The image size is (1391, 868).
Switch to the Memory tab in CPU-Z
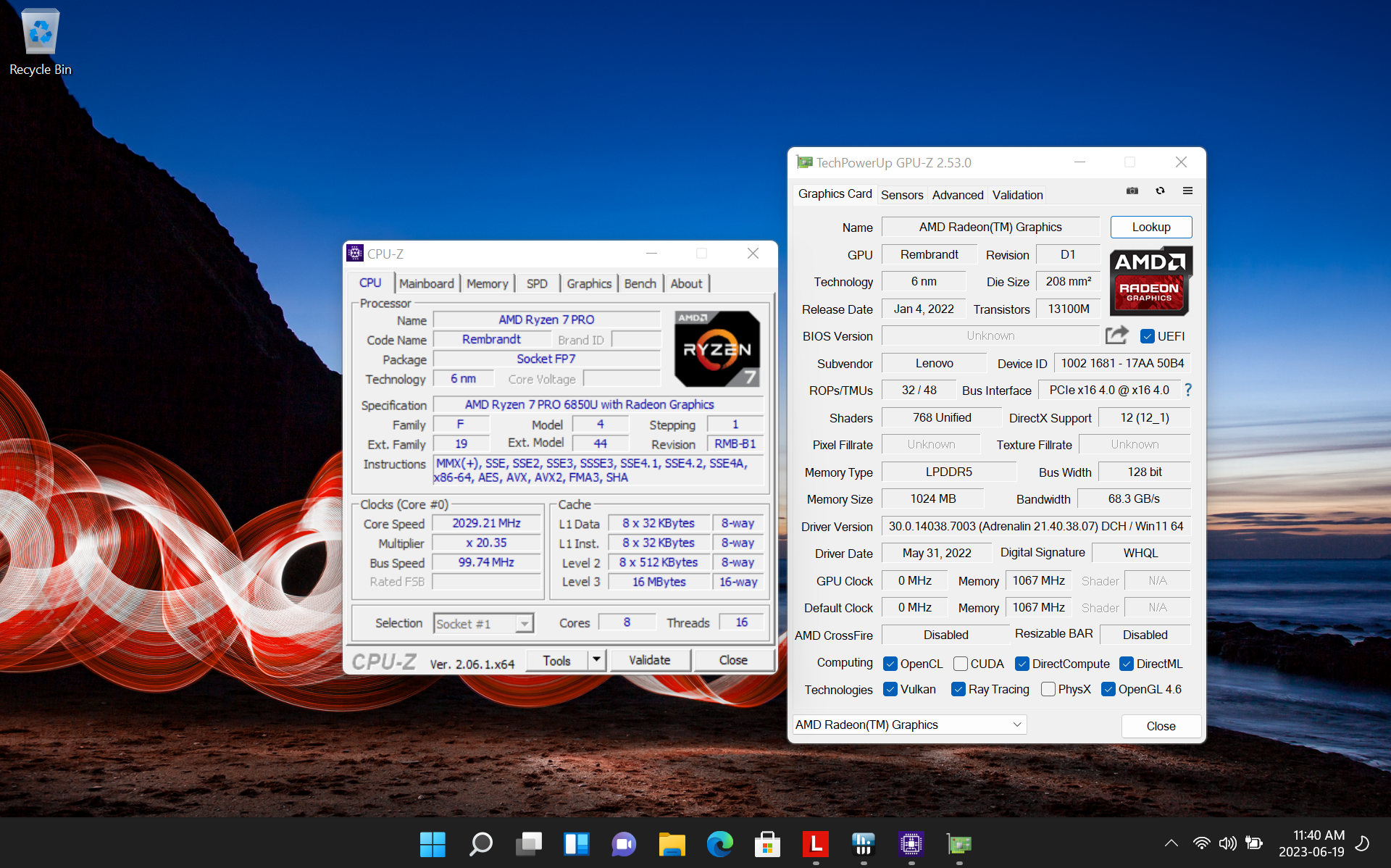coord(488,283)
